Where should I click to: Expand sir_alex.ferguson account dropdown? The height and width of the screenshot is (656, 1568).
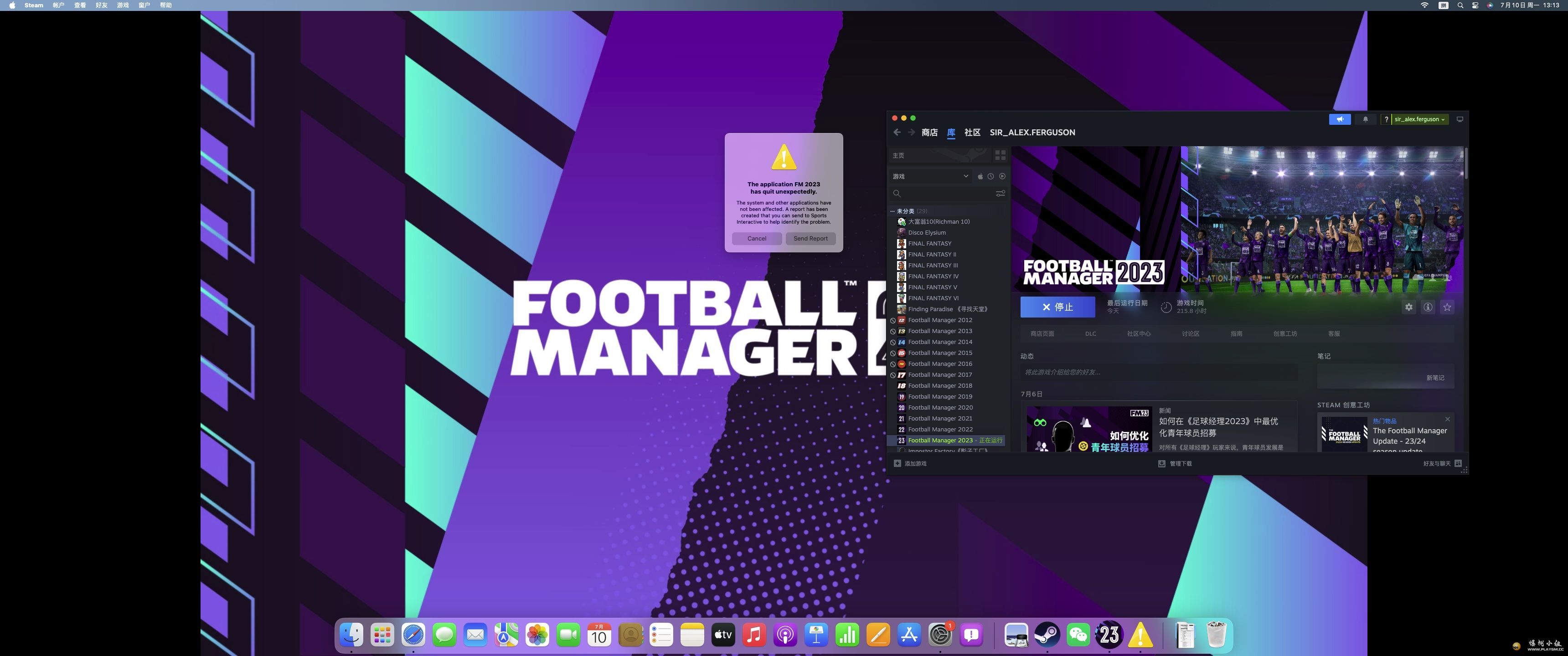pyautogui.click(x=1419, y=119)
